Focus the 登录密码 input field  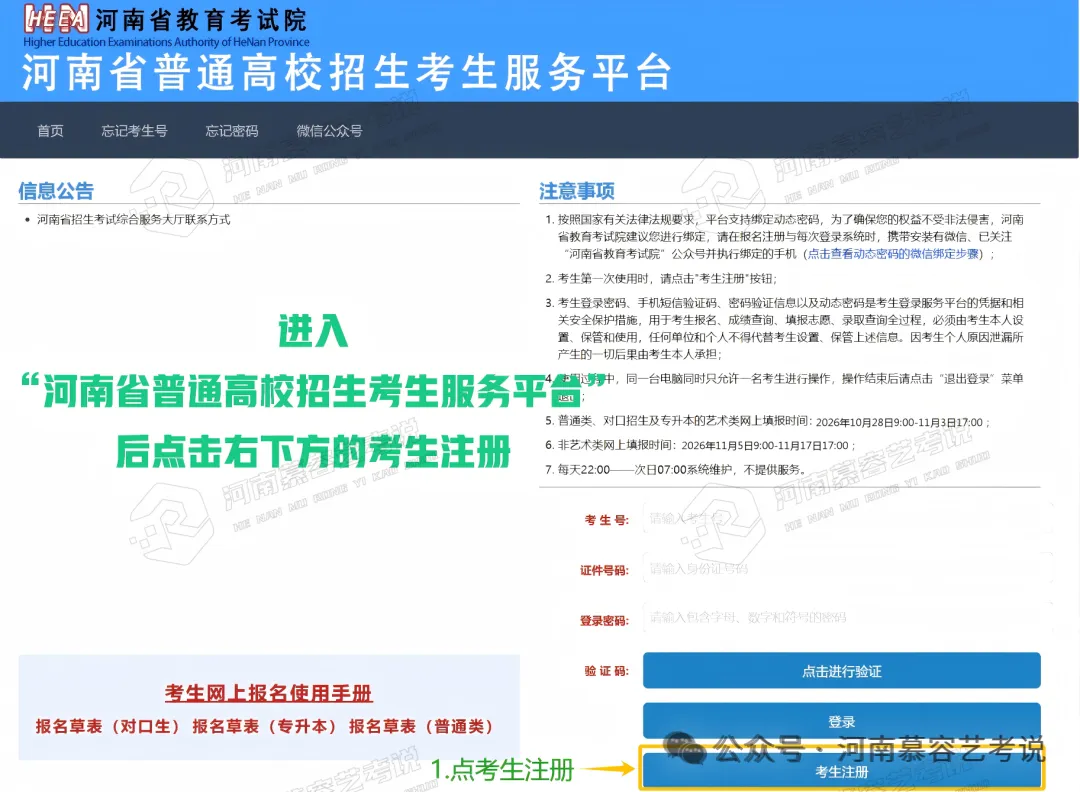[847, 618]
